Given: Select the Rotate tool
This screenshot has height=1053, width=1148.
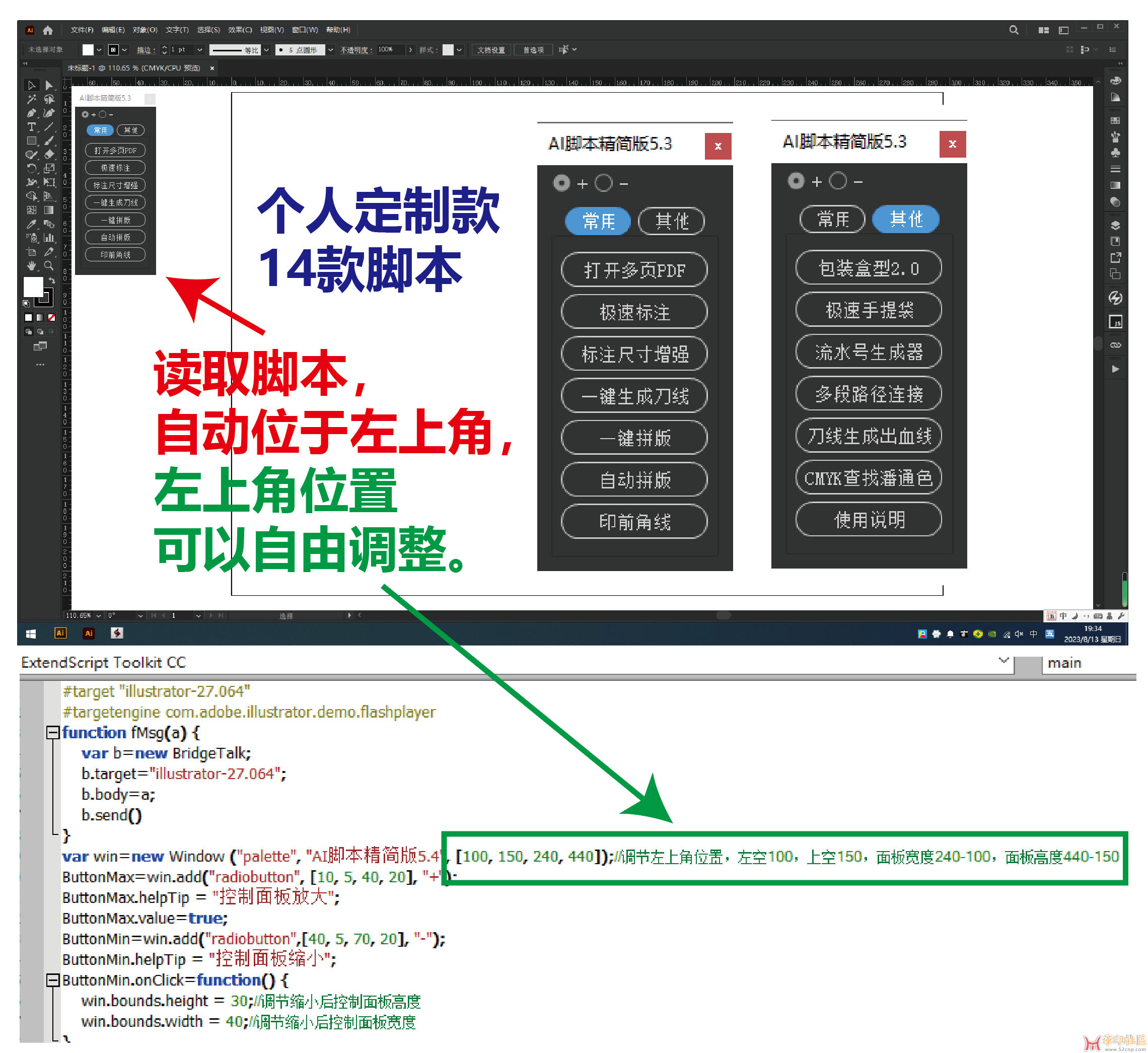Looking at the screenshot, I should [32, 168].
